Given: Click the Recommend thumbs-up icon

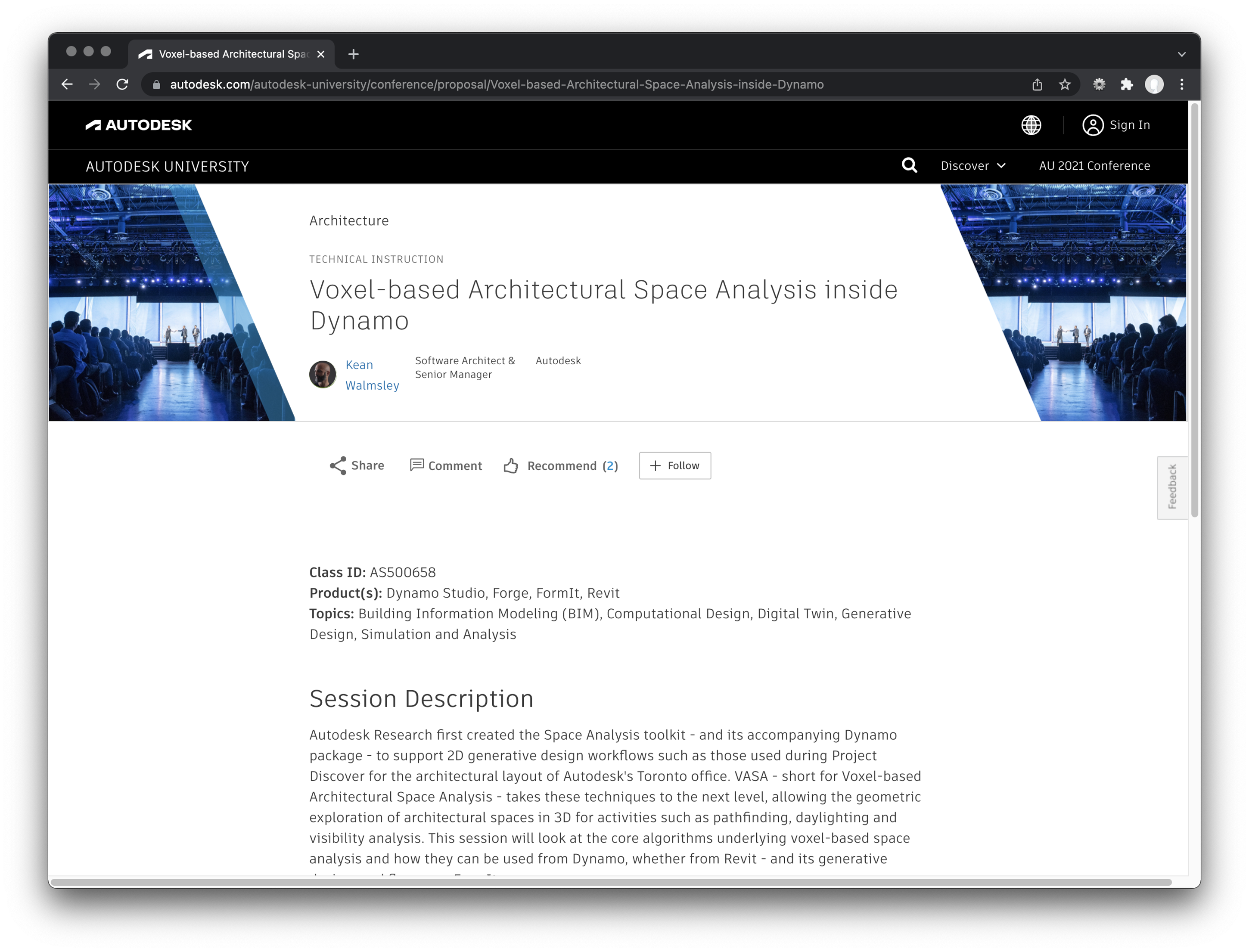Looking at the screenshot, I should coord(511,466).
